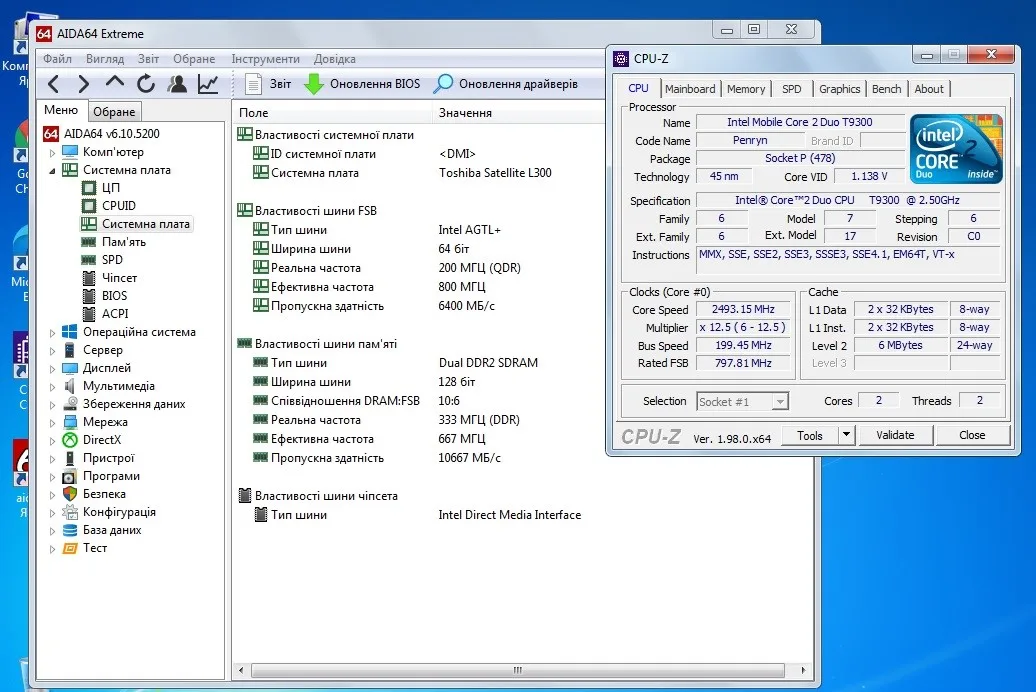Open the Інструменти menu
Viewport: 1036px width, 692px height.
click(265, 59)
